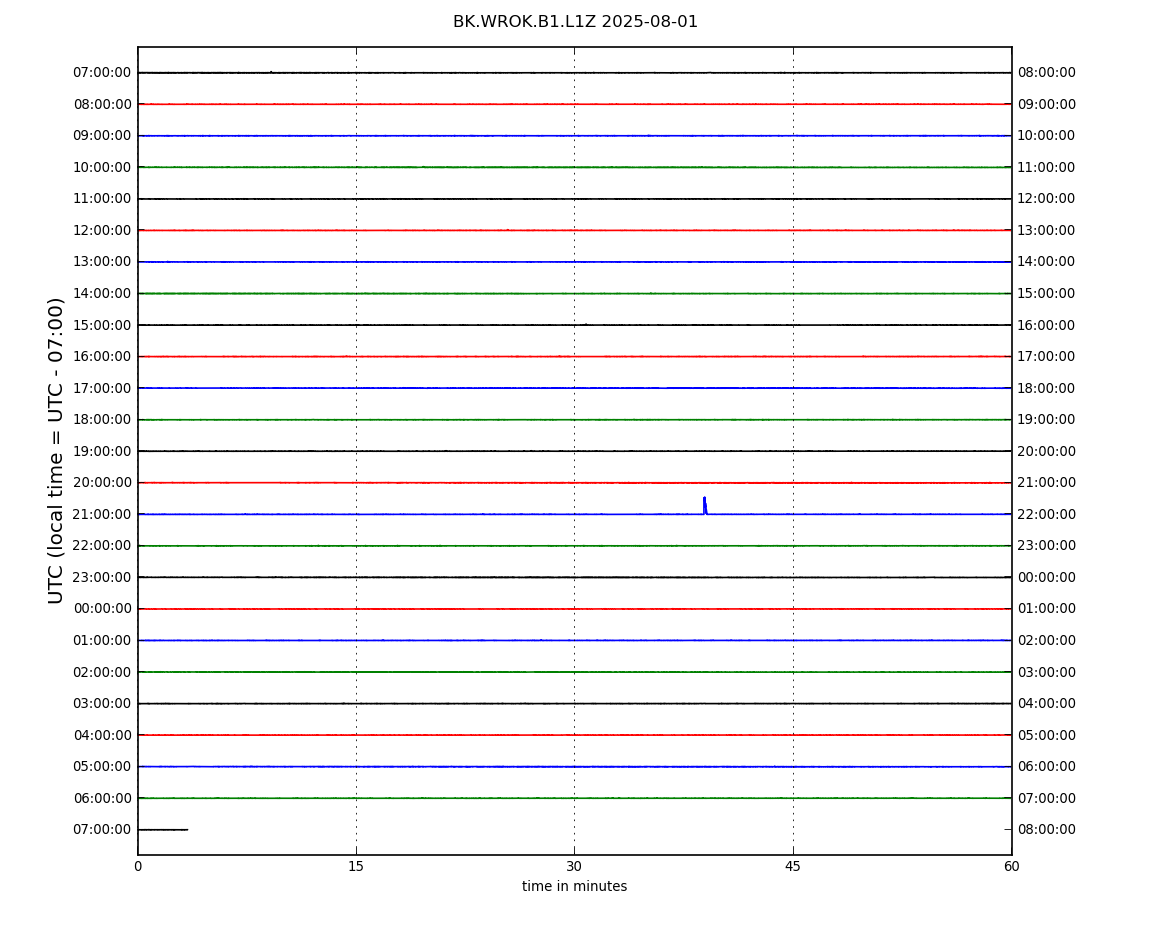
Task: Click the vertical axis label "UTC (local time = UTC - 07:00)"
Action: pyautogui.click(x=56, y=450)
